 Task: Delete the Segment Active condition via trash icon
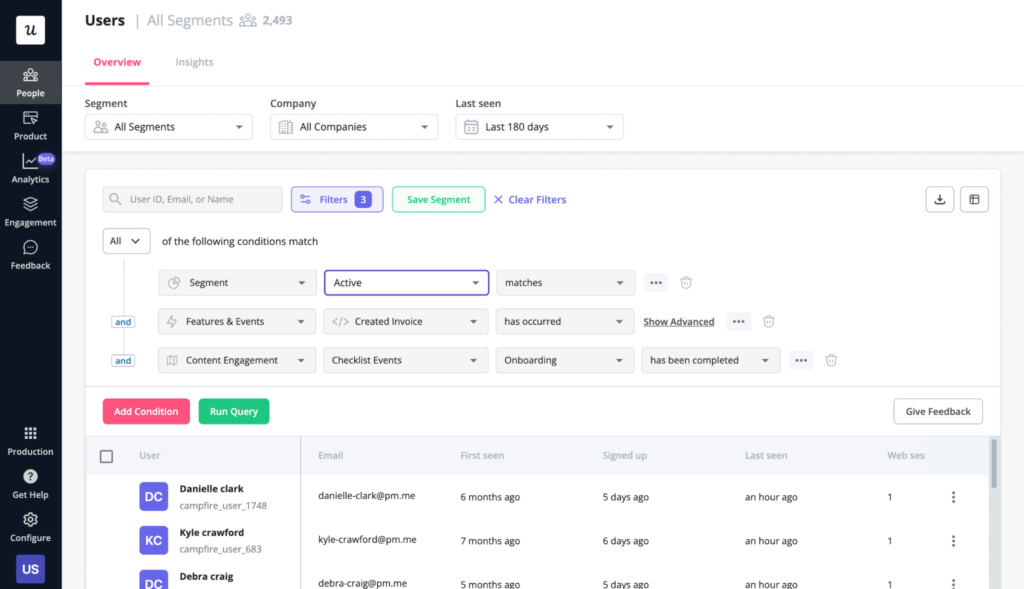[686, 283]
